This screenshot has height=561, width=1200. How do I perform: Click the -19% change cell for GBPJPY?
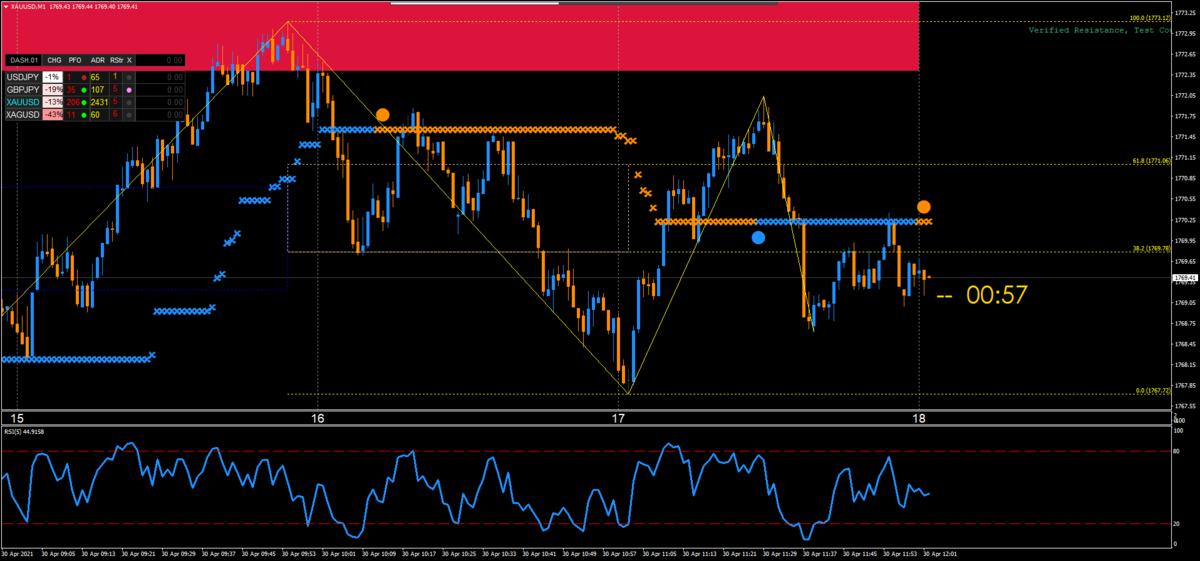pos(53,90)
